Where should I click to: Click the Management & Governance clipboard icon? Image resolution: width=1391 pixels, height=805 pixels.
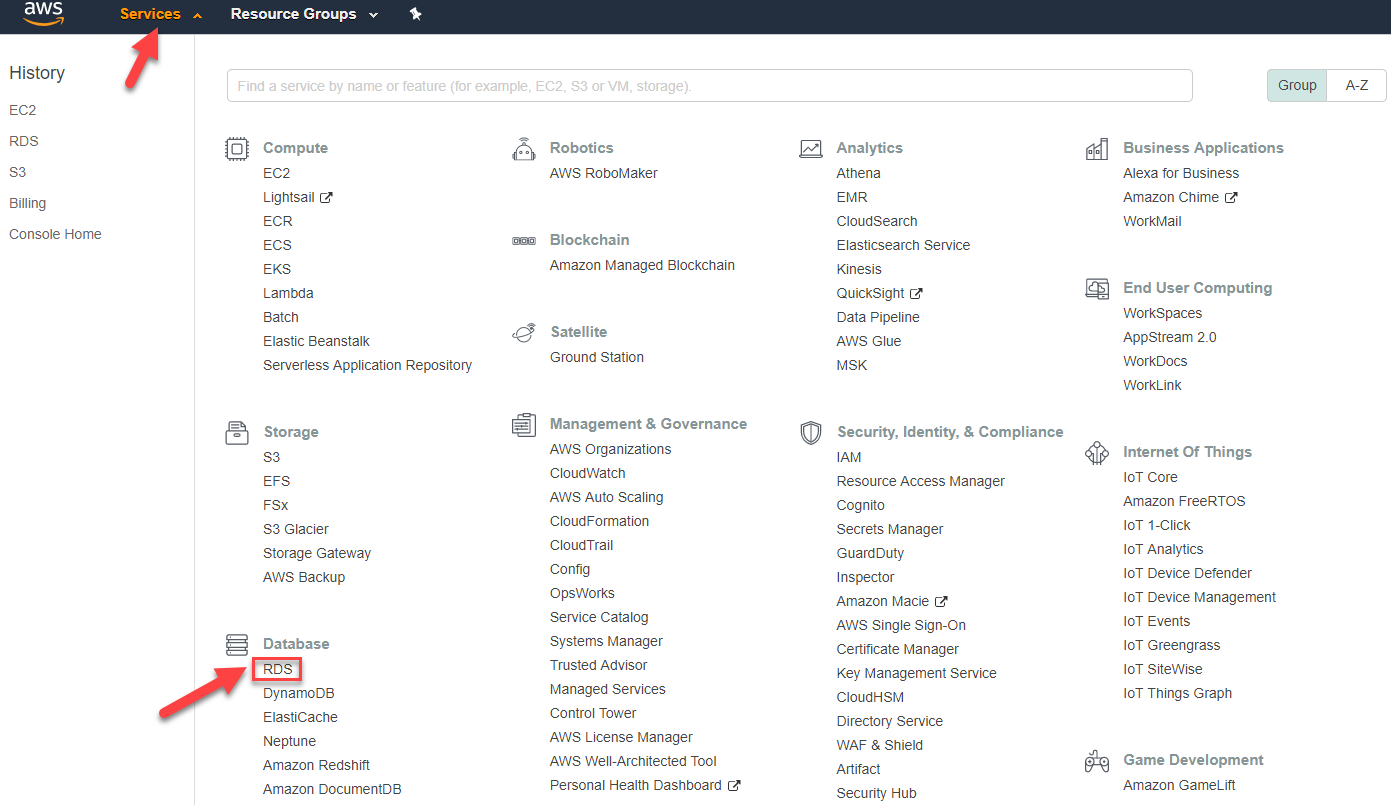click(523, 425)
